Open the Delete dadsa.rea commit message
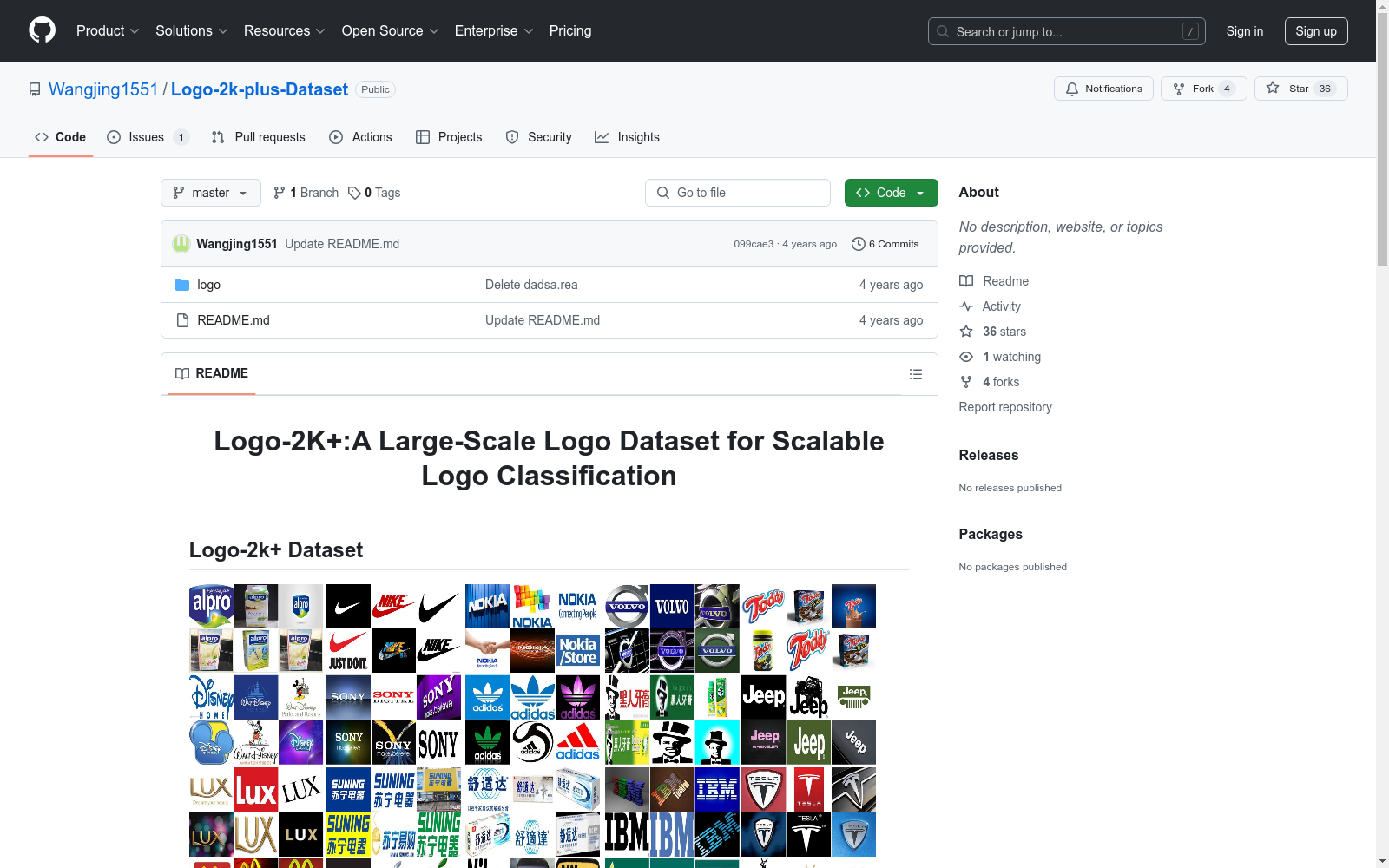Viewport: 1389px width, 868px height. click(x=531, y=285)
